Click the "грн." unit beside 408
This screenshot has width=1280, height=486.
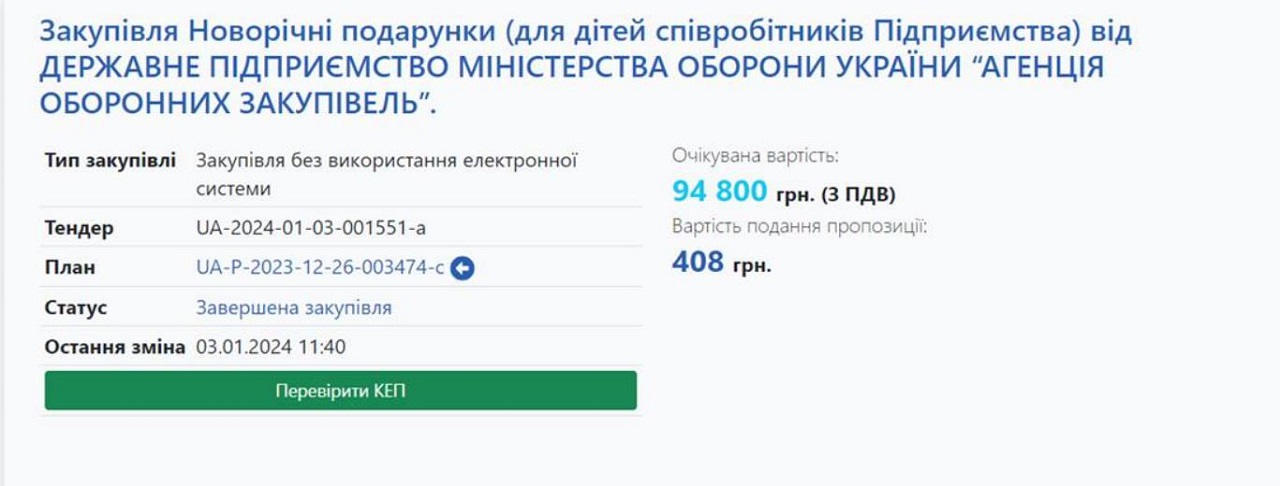753,267
